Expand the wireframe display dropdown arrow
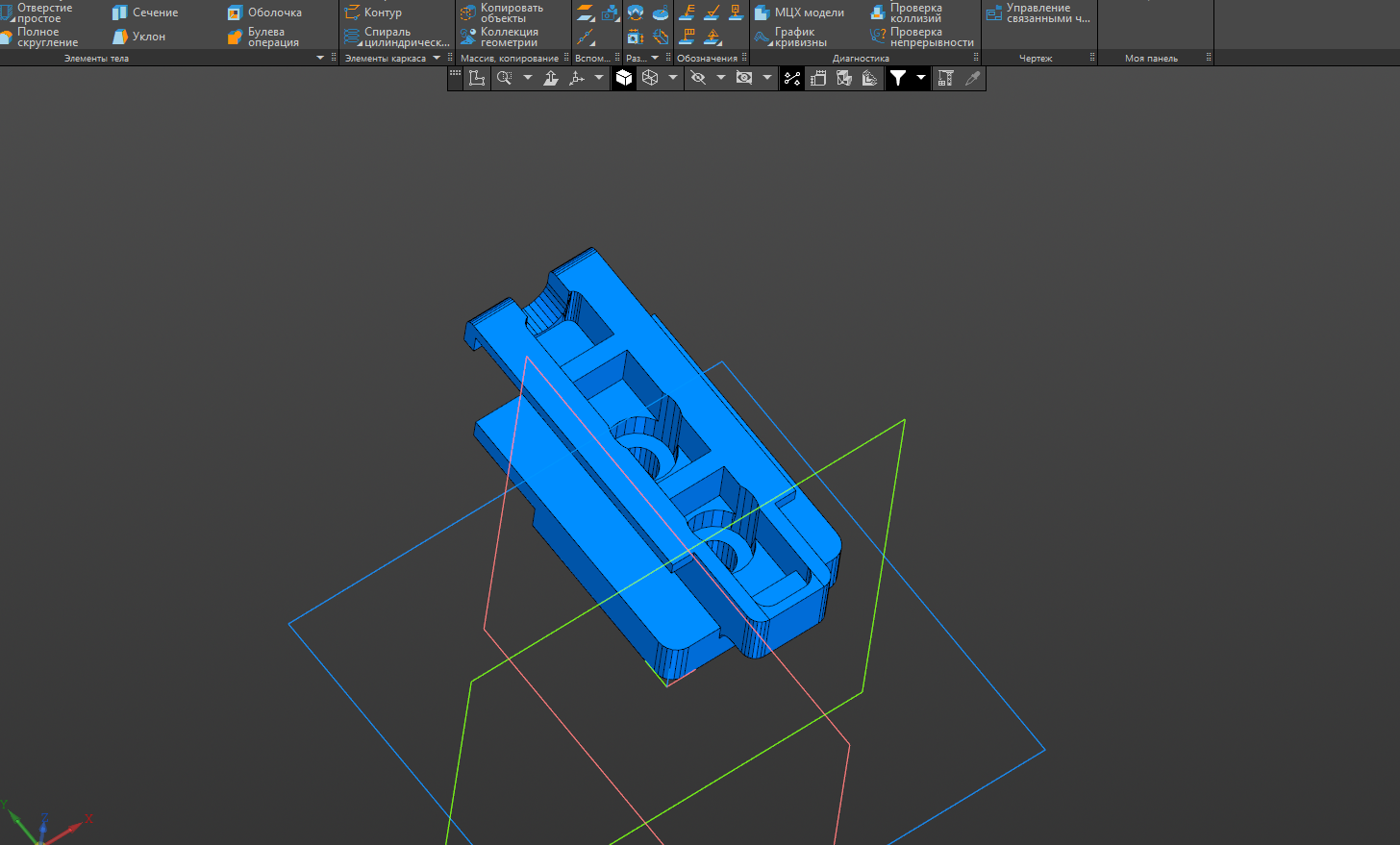This screenshot has width=1400, height=845. point(673,78)
